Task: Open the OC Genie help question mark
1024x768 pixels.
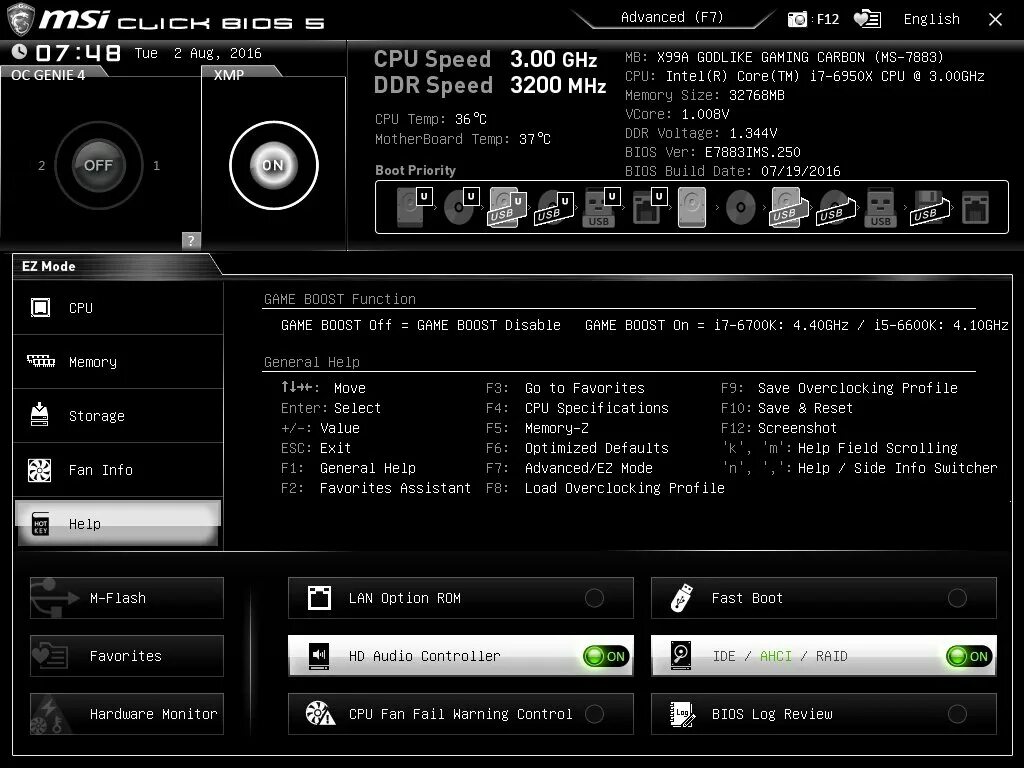Action: [x=191, y=240]
